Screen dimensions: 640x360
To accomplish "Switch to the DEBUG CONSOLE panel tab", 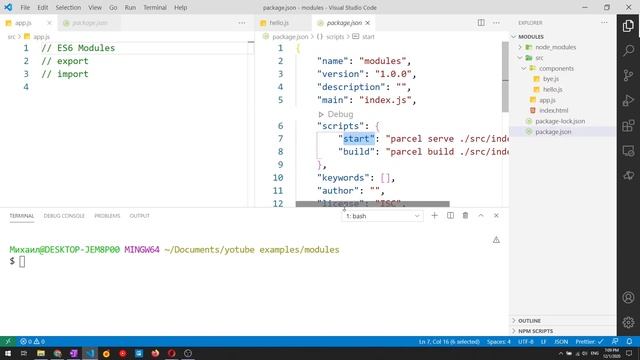I will (x=64, y=216).
